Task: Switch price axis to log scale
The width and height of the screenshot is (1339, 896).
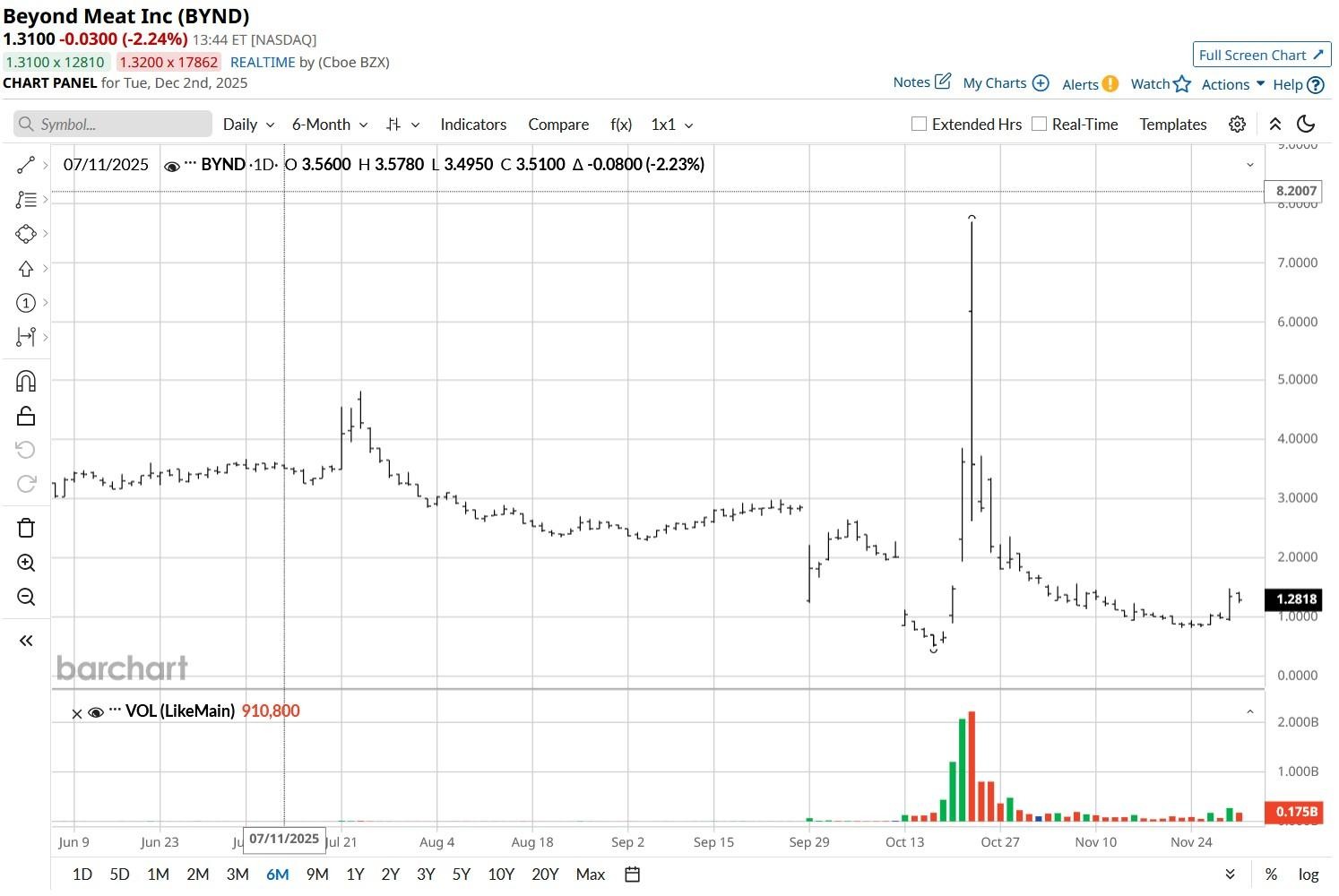Action: pyautogui.click(x=1309, y=874)
